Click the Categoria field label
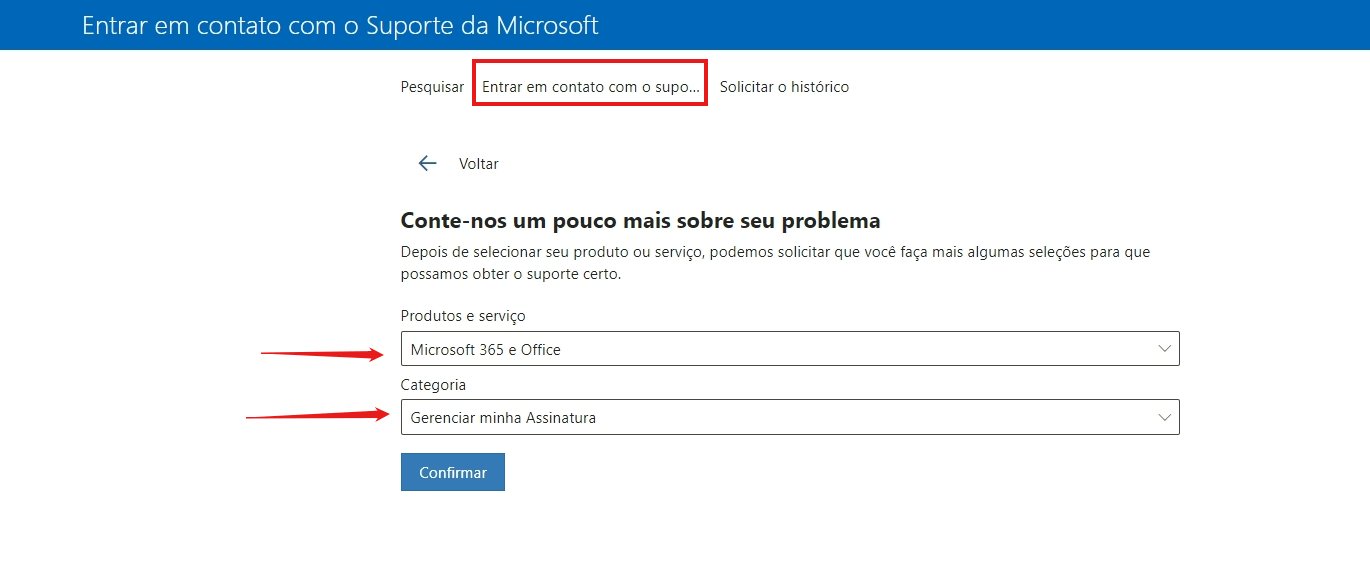1370x585 pixels. 433,385
